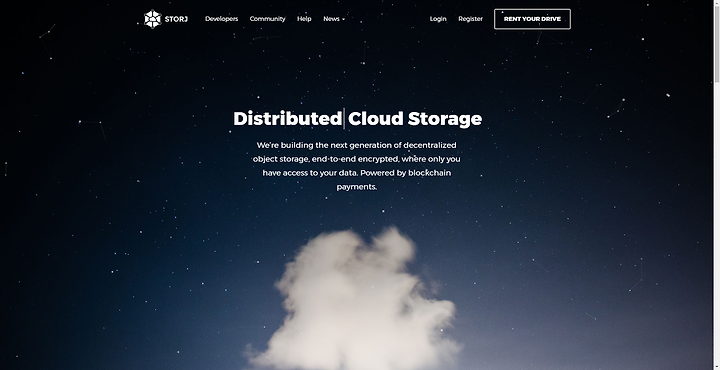Click the Login link
This screenshot has height=370, width=720.
click(438, 19)
